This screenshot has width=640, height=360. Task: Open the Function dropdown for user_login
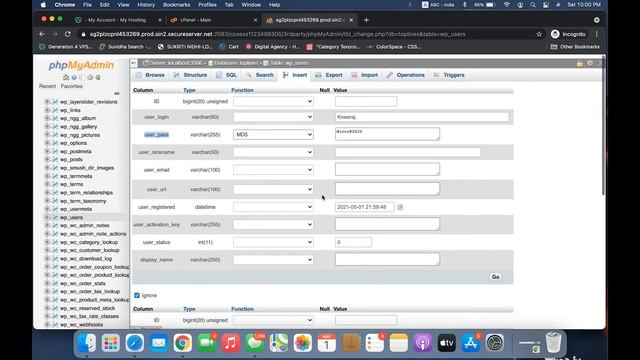pos(273,117)
